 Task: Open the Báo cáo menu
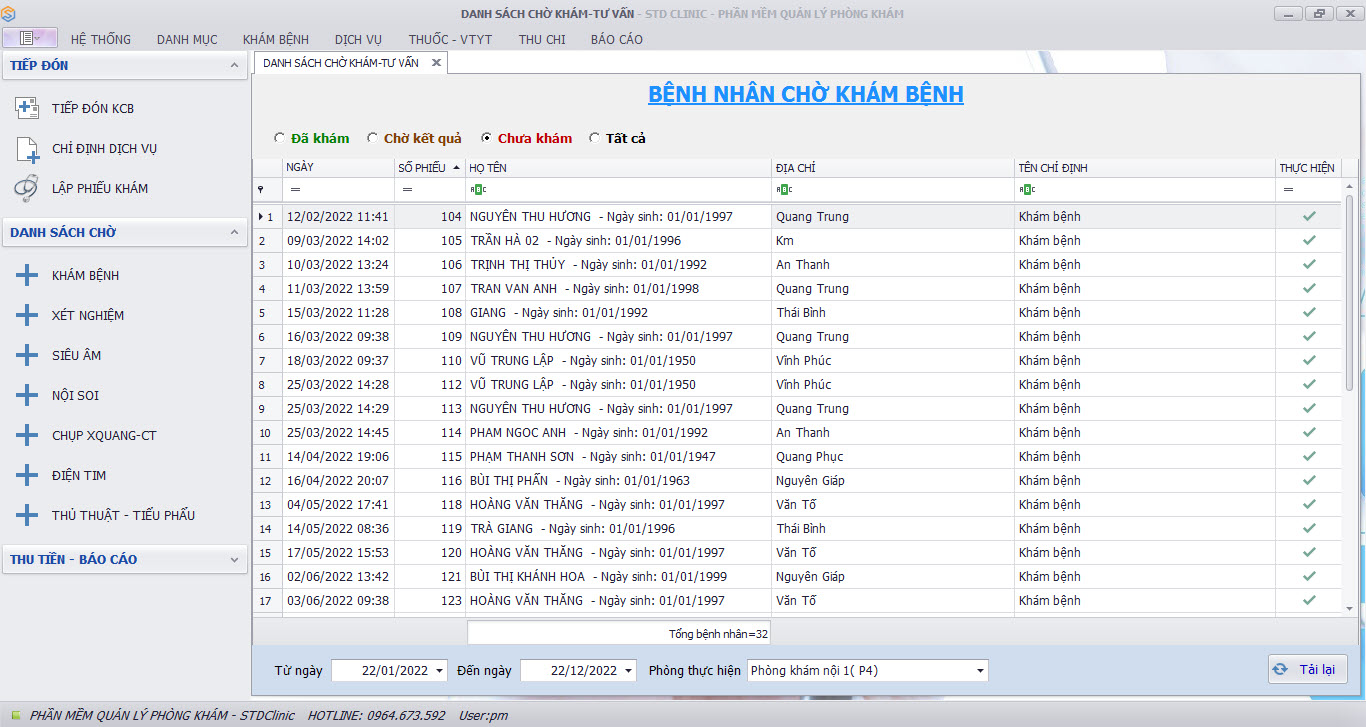click(616, 39)
